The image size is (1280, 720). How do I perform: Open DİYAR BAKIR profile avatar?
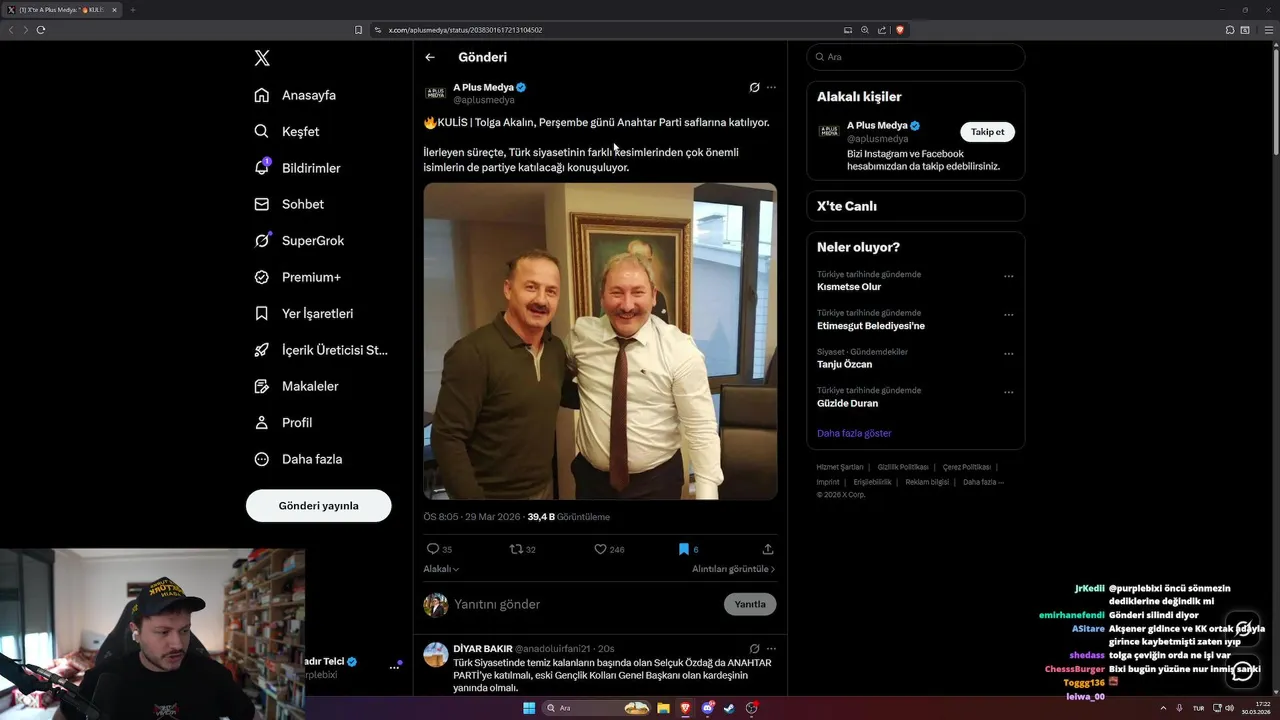pyautogui.click(x=436, y=654)
